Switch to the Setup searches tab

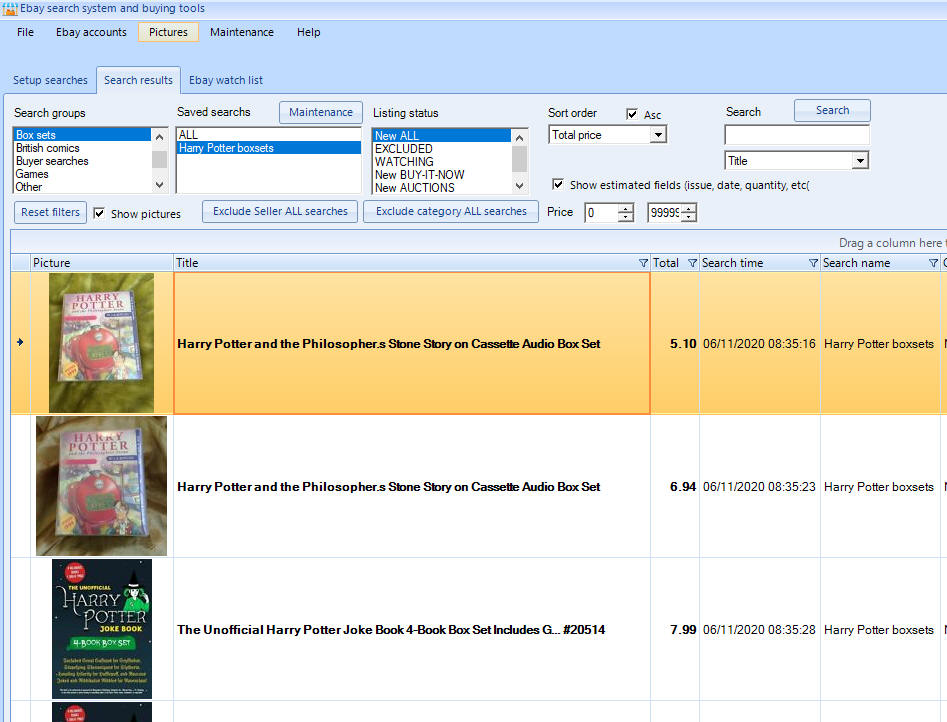50,80
